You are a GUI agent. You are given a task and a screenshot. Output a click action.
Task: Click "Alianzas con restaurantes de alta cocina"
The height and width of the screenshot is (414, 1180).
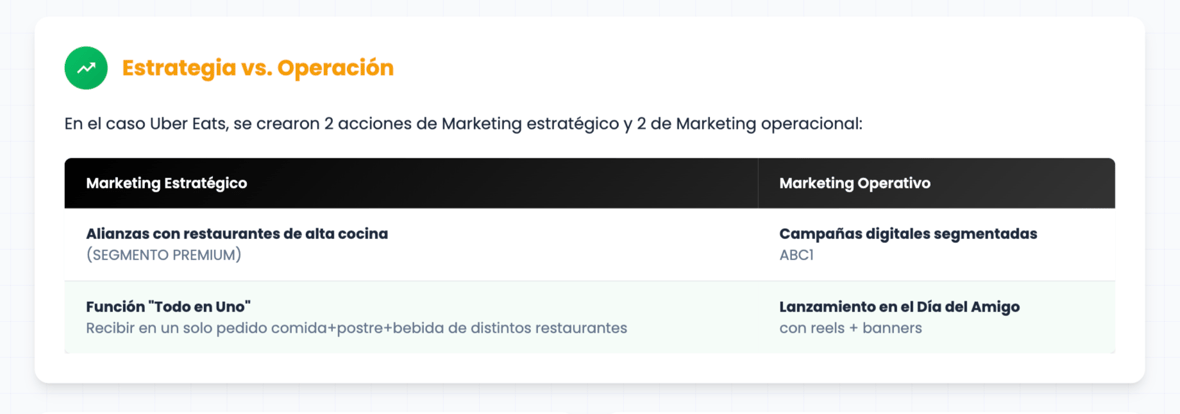click(x=237, y=234)
